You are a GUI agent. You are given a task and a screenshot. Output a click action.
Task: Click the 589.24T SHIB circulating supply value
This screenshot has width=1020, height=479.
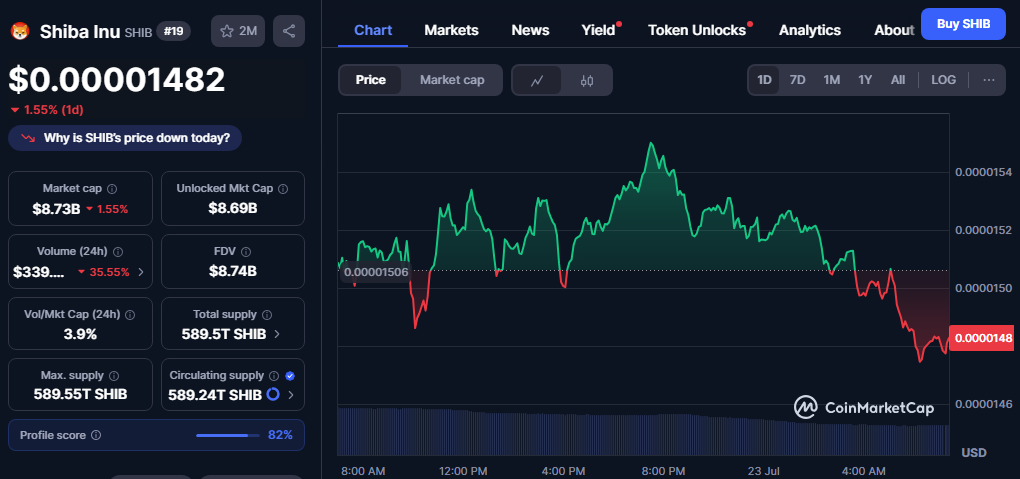215,394
